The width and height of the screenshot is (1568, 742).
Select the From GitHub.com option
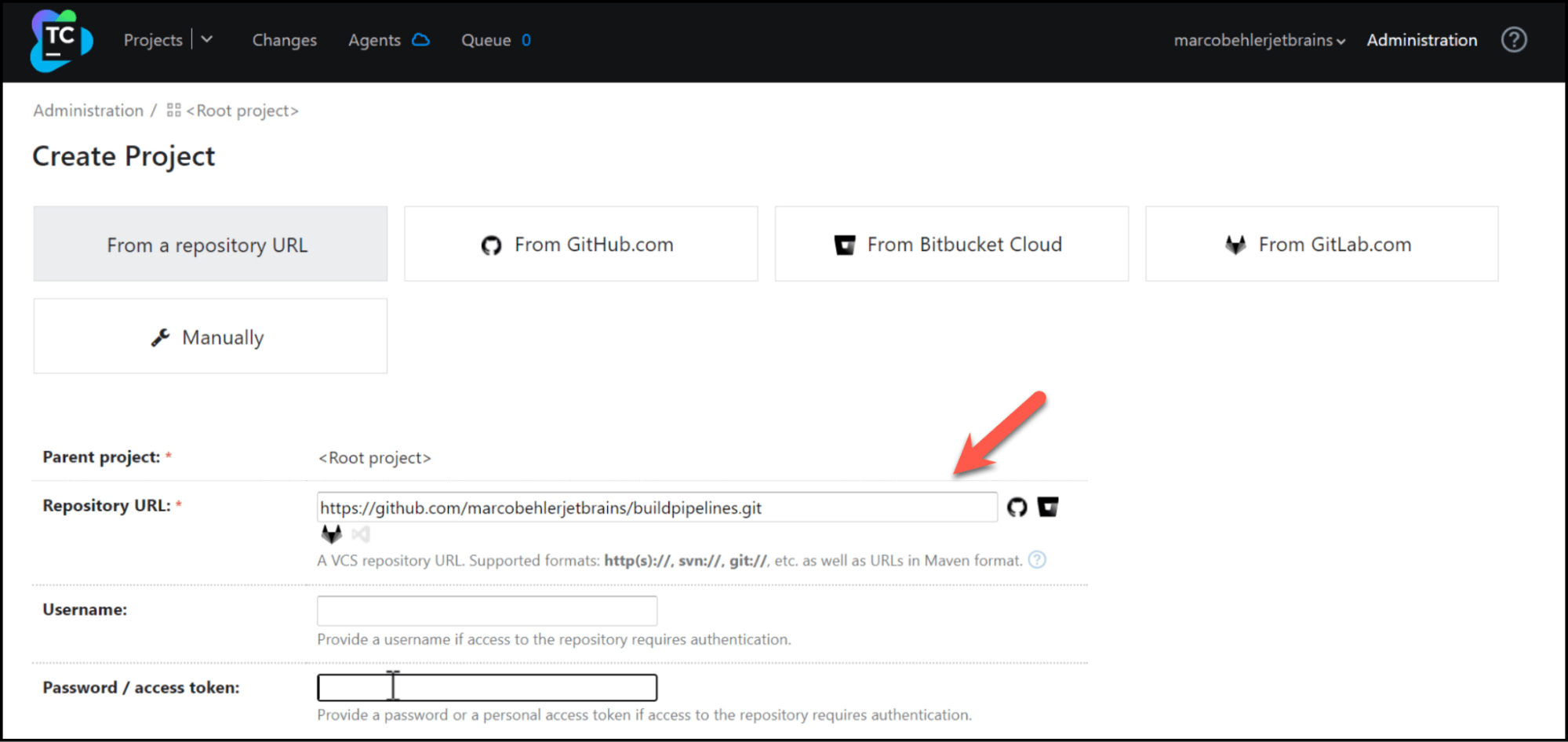(580, 244)
